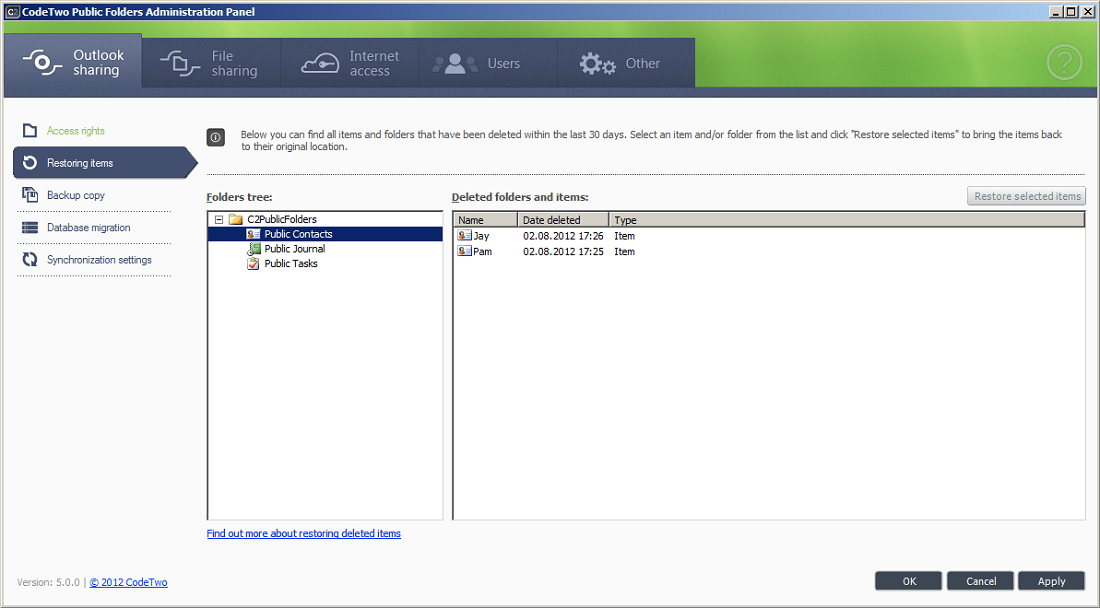Open the Internet access tab
Viewport: 1100px width, 608px height.
pos(350,63)
